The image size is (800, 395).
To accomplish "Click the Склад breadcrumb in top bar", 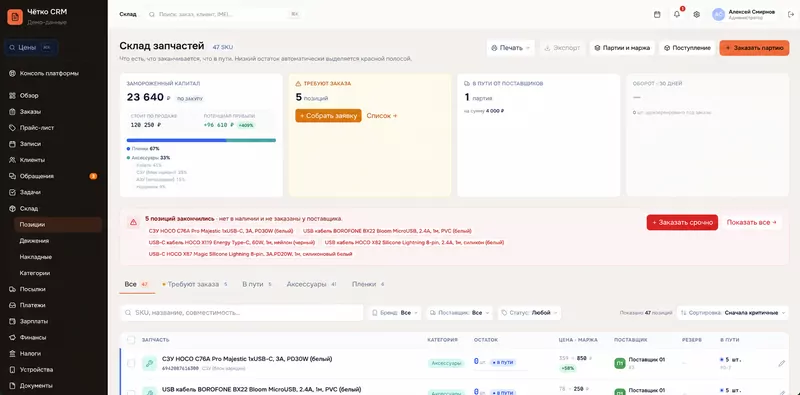I will (128, 14).
